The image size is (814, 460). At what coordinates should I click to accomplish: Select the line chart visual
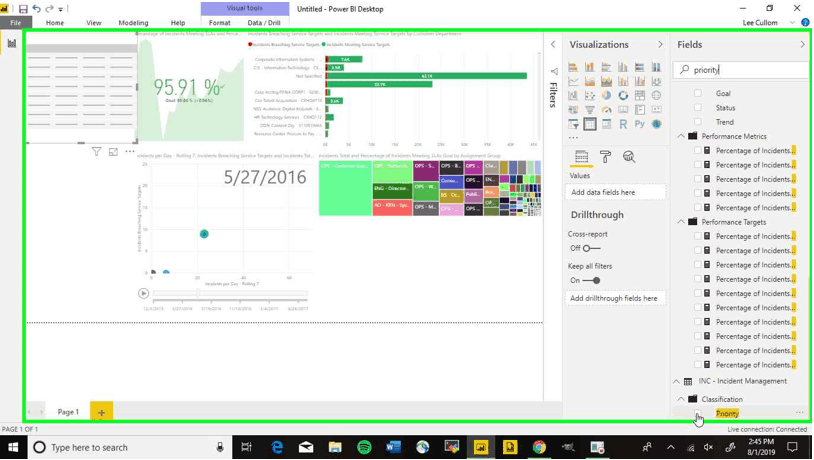click(573, 81)
